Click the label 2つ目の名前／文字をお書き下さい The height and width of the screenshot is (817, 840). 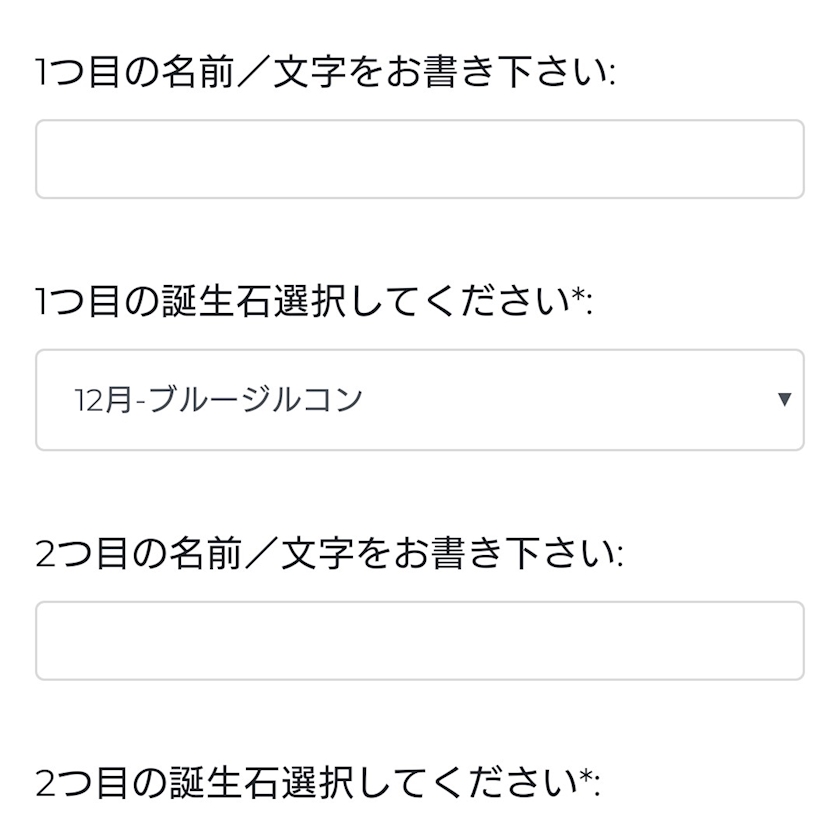329,554
